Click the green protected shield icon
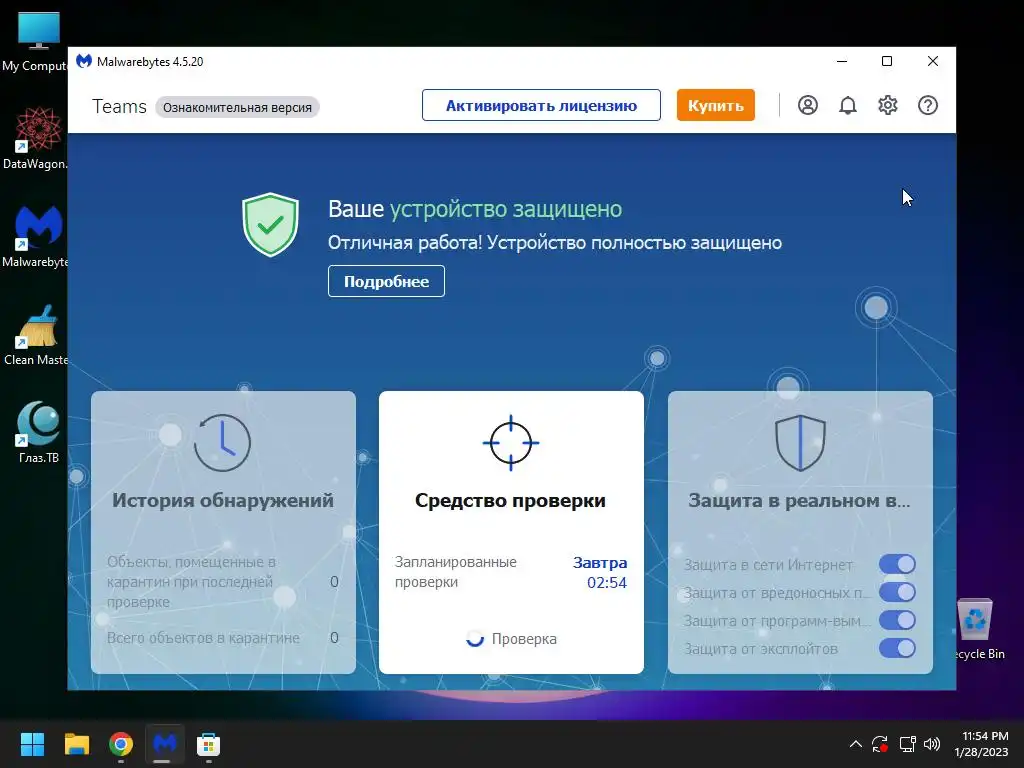The image size is (1024, 768). pos(270,224)
